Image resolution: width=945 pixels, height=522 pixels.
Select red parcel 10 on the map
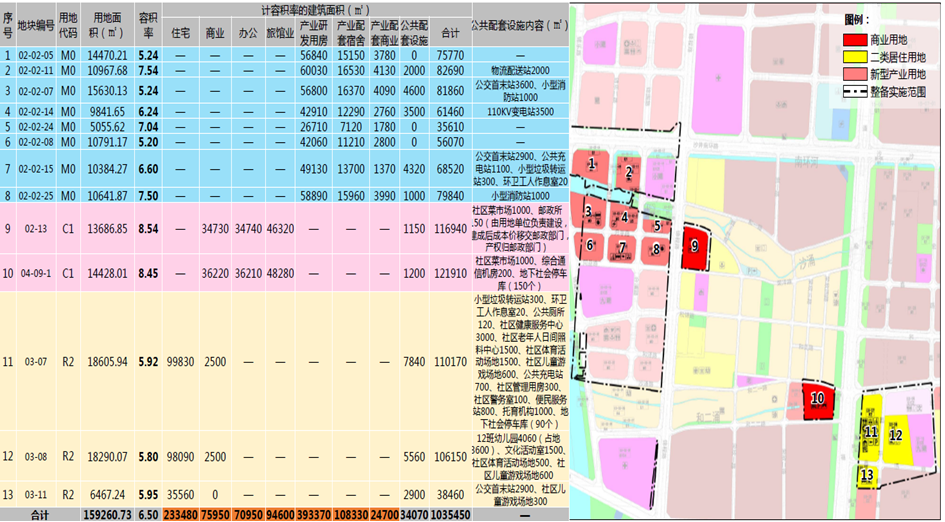click(x=818, y=400)
